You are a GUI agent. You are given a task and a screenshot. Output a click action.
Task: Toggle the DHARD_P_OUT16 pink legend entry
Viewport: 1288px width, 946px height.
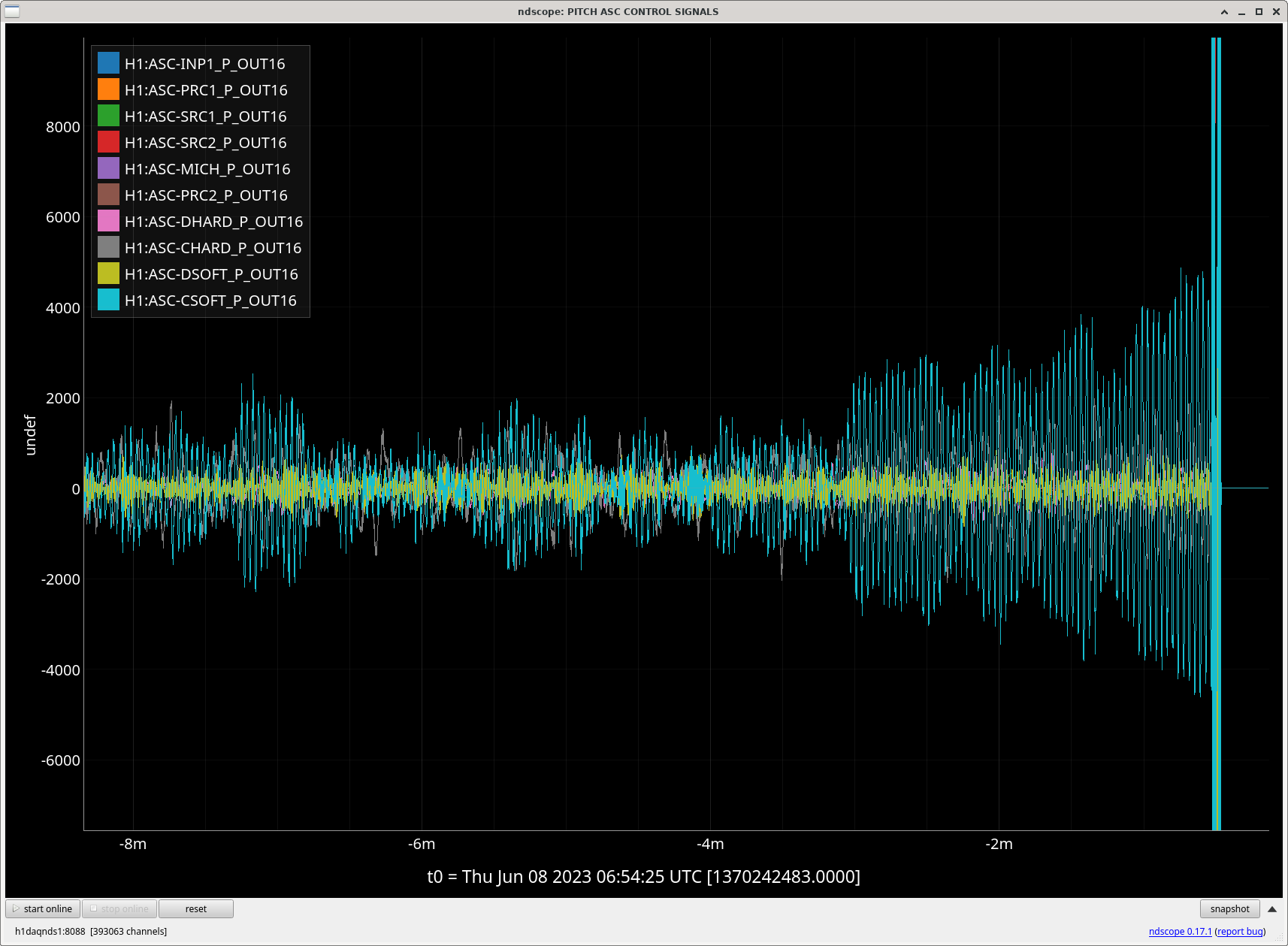tap(108, 221)
